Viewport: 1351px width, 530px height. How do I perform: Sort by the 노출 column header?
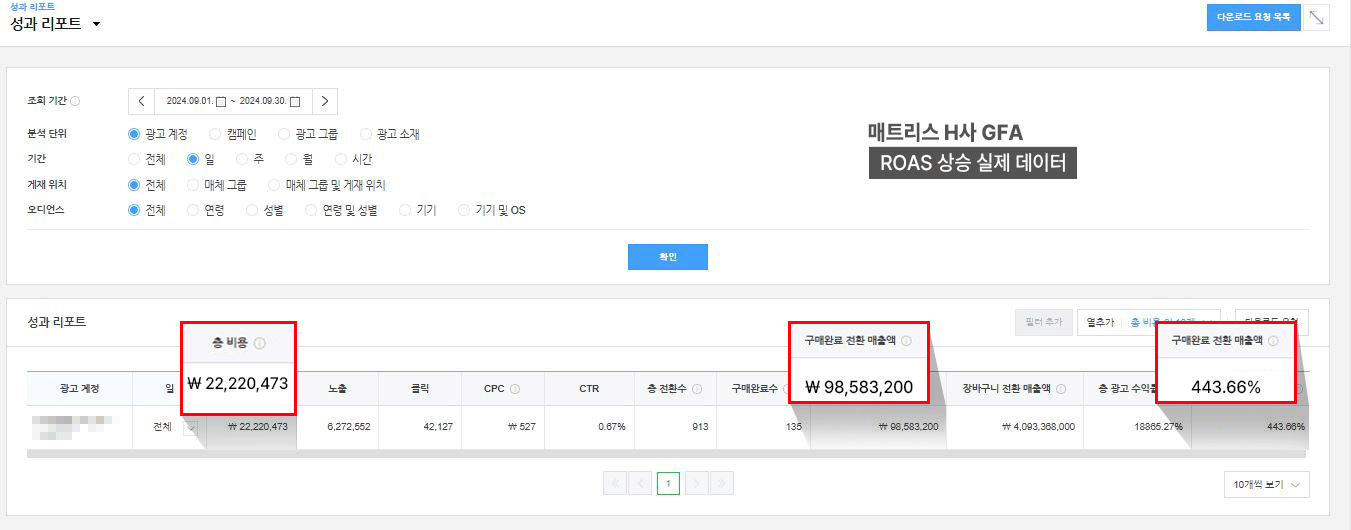pyautogui.click(x=336, y=388)
